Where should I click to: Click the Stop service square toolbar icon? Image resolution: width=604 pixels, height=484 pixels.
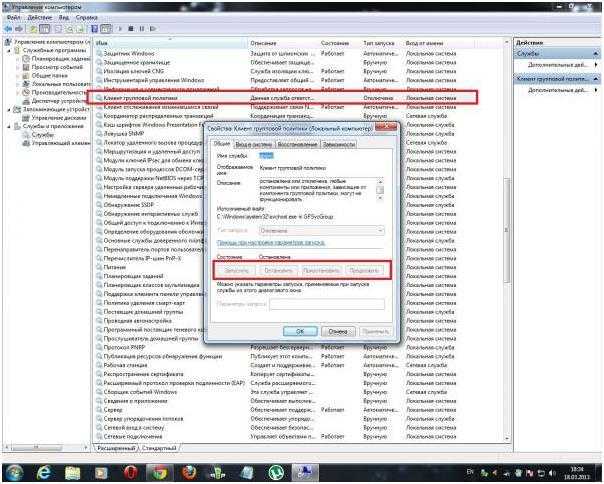click(x=131, y=29)
